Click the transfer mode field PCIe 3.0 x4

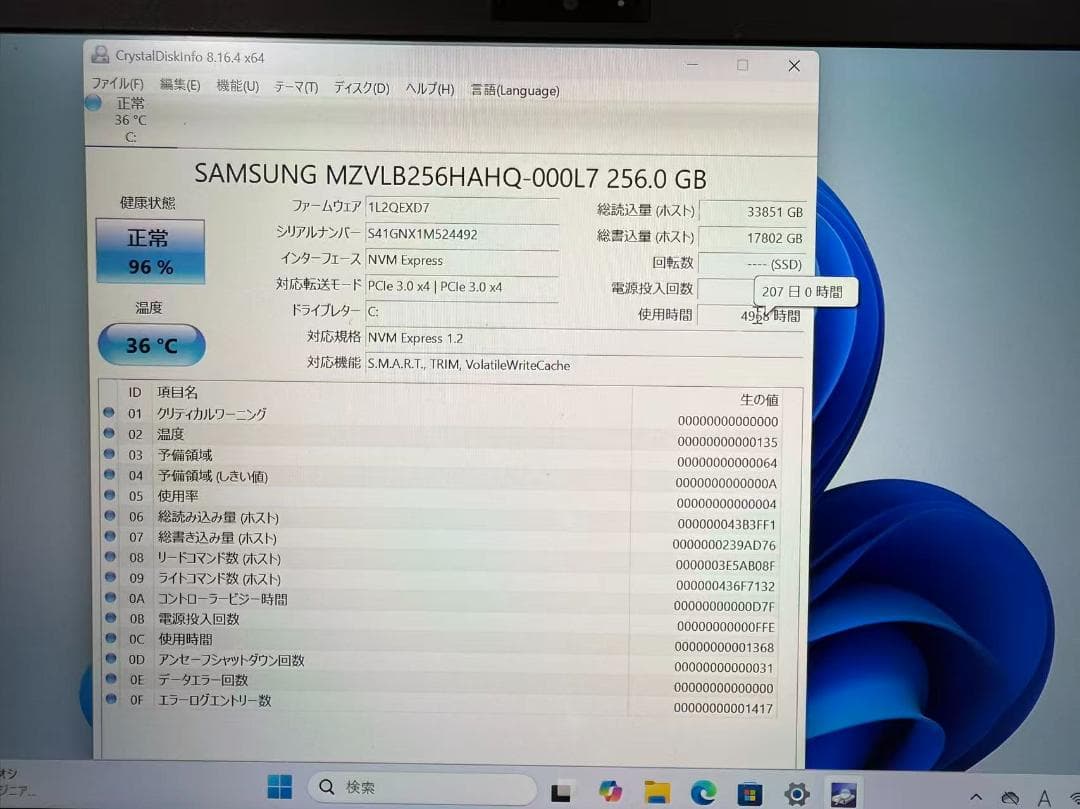(x=461, y=286)
